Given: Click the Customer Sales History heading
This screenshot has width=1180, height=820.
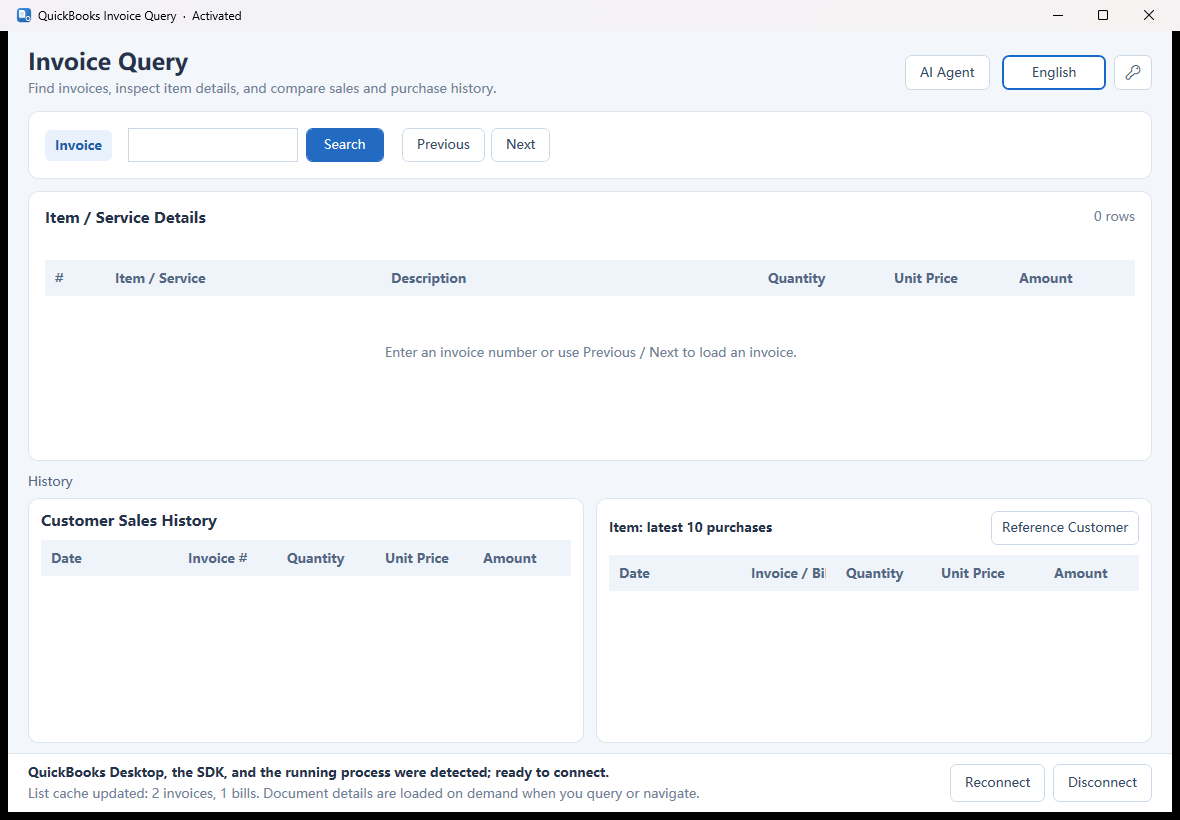Looking at the screenshot, I should pyautogui.click(x=129, y=521).
